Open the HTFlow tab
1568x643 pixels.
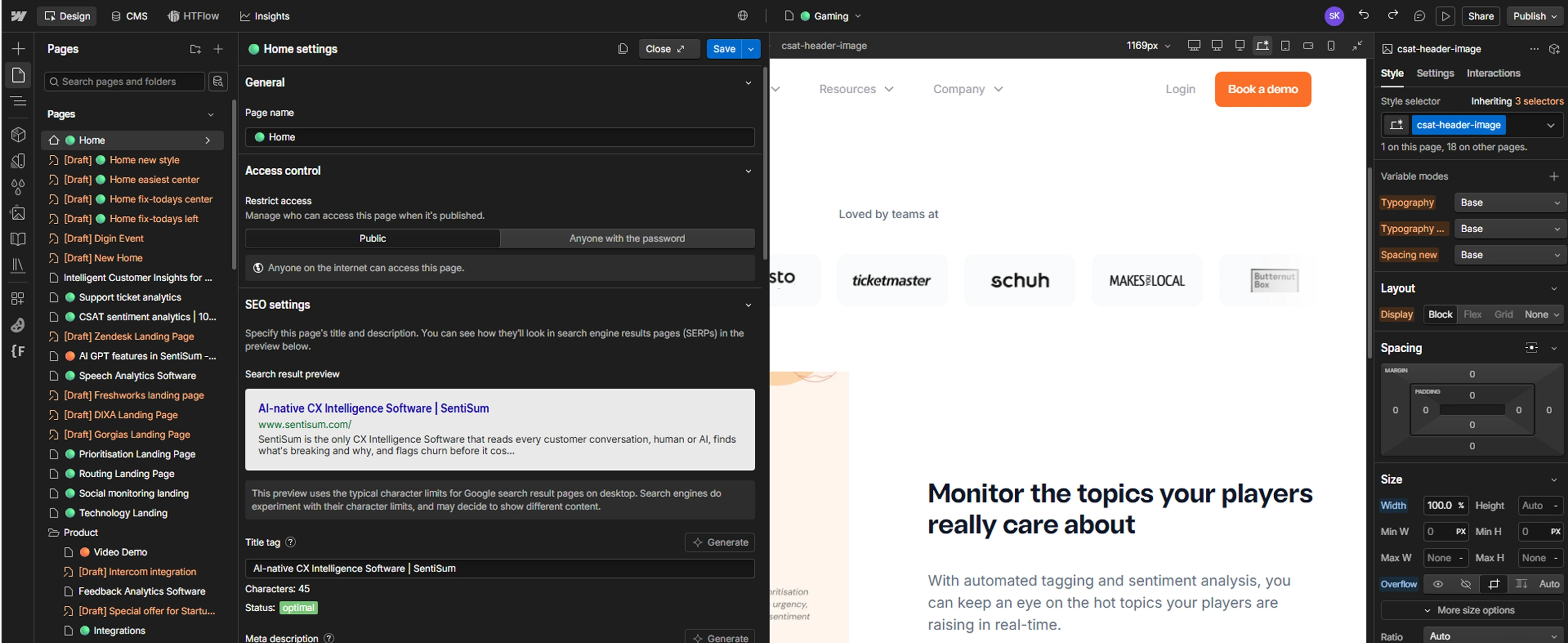[x=194, y=16]
